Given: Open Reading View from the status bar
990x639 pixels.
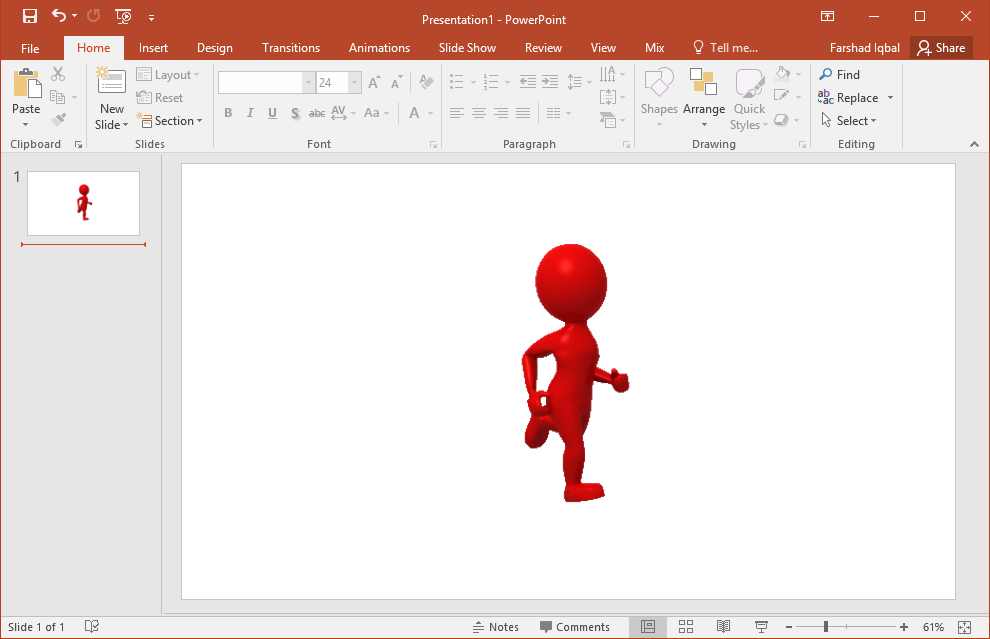Looking at the screenshot, I should coord(723,627).
